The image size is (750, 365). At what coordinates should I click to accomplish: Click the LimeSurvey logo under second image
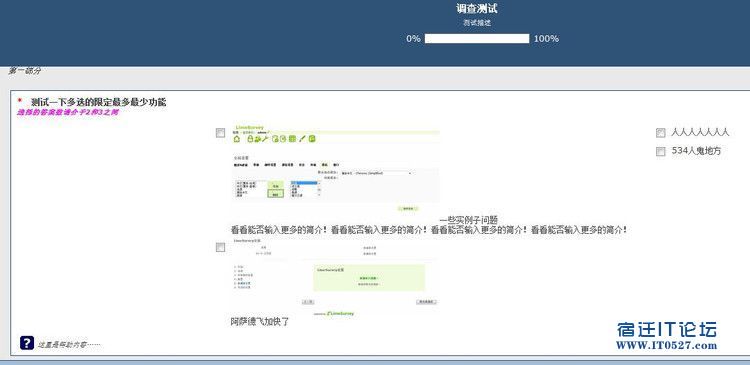pyautogui.click(x=340, y=313)
